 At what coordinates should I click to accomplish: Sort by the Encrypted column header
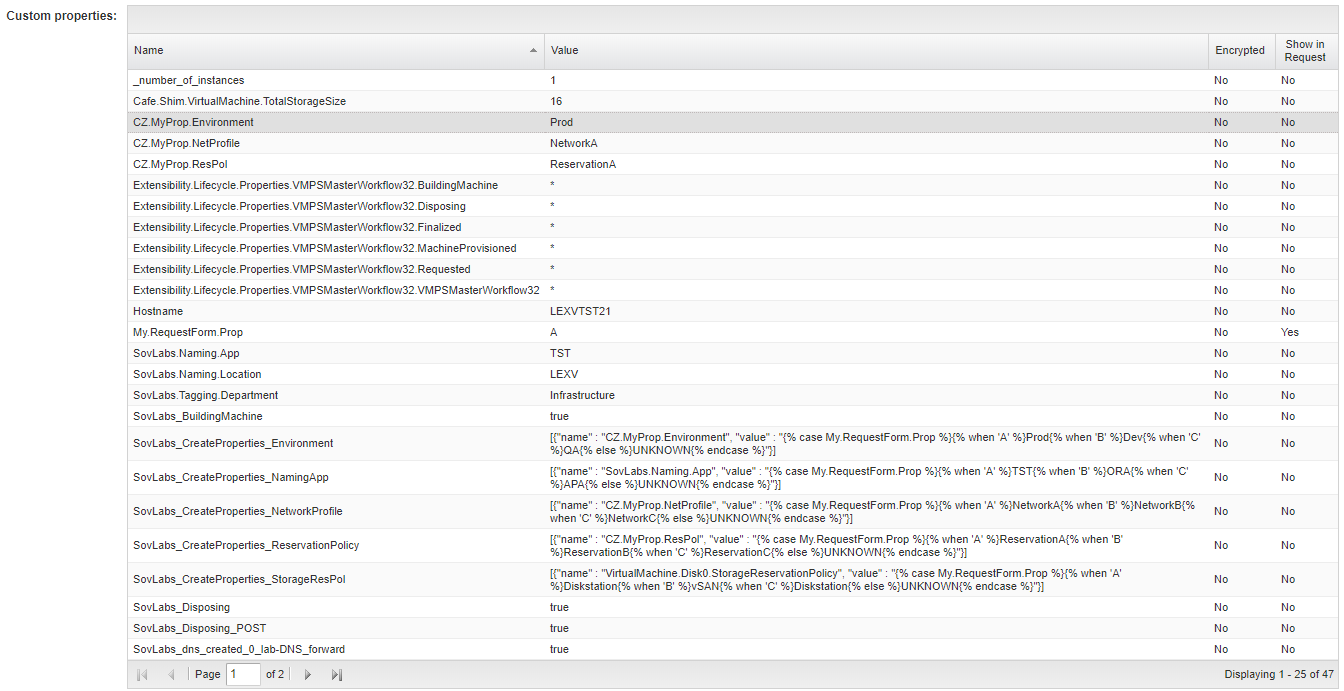pyautogui.click(x=1239, y=51)
